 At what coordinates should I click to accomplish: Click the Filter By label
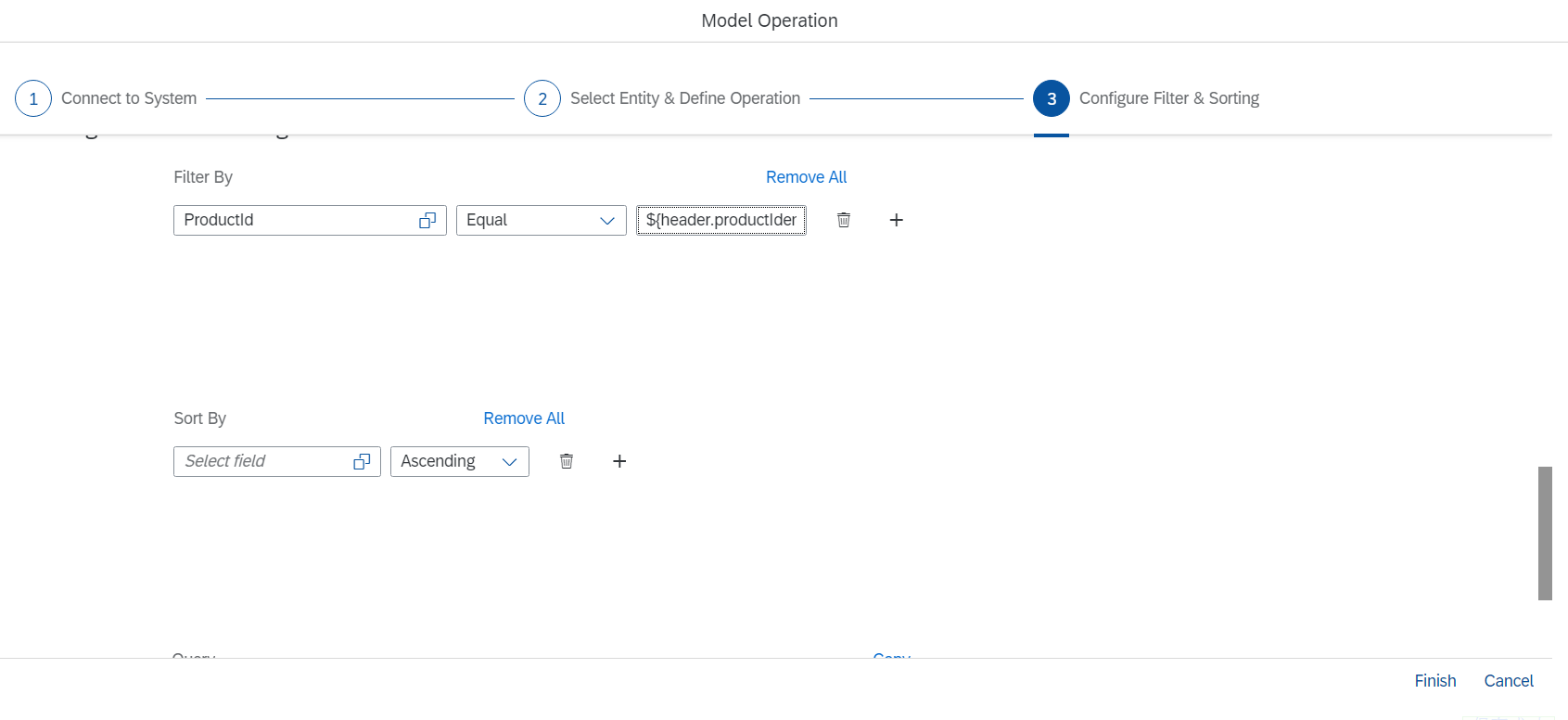pos(203,177)
